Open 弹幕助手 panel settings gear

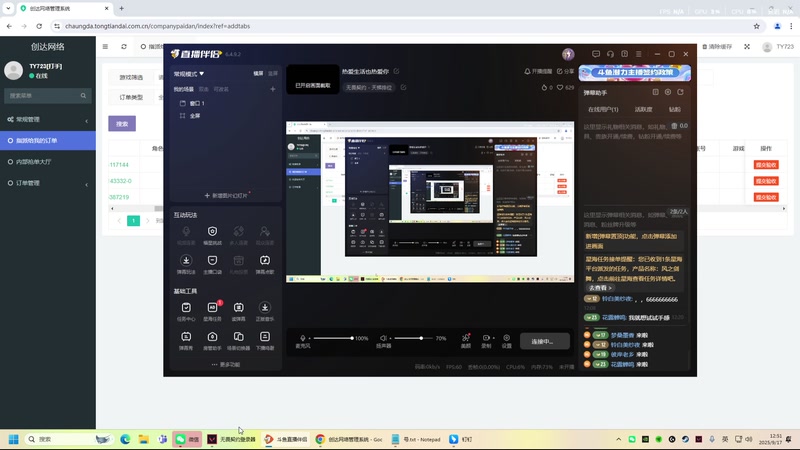pyautogui.click(x=668, y=92)
